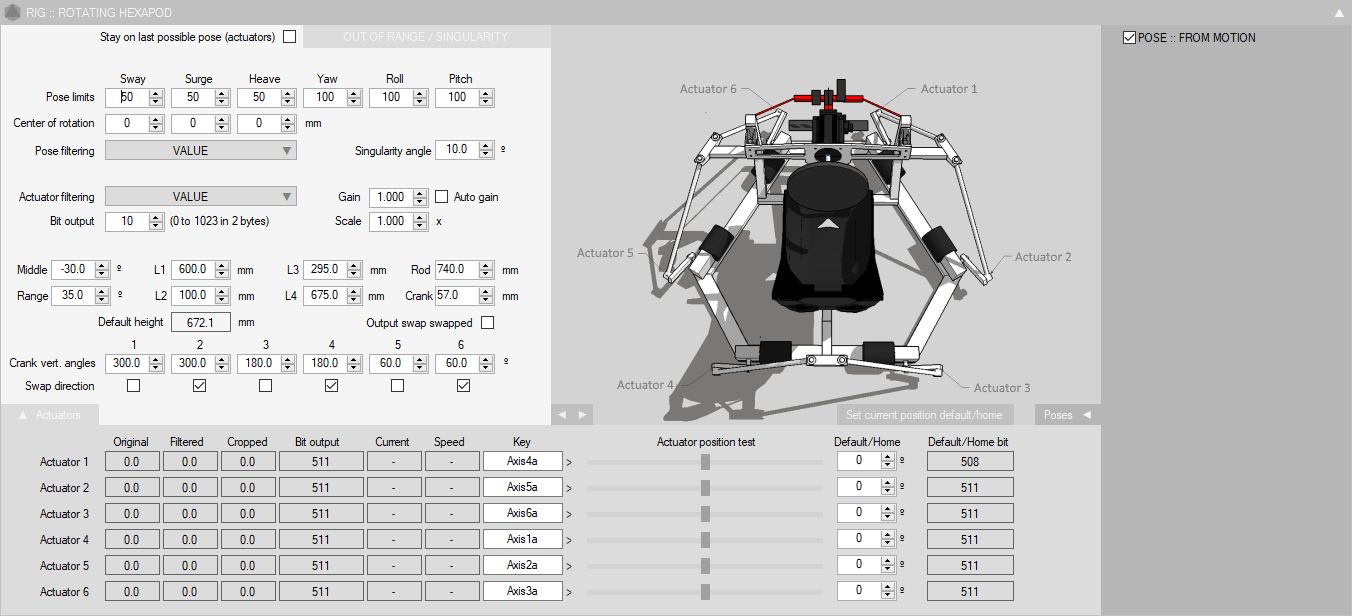Click Set current position default/home button
This screenshot has height=616, width=1352.
pos(925,414)
